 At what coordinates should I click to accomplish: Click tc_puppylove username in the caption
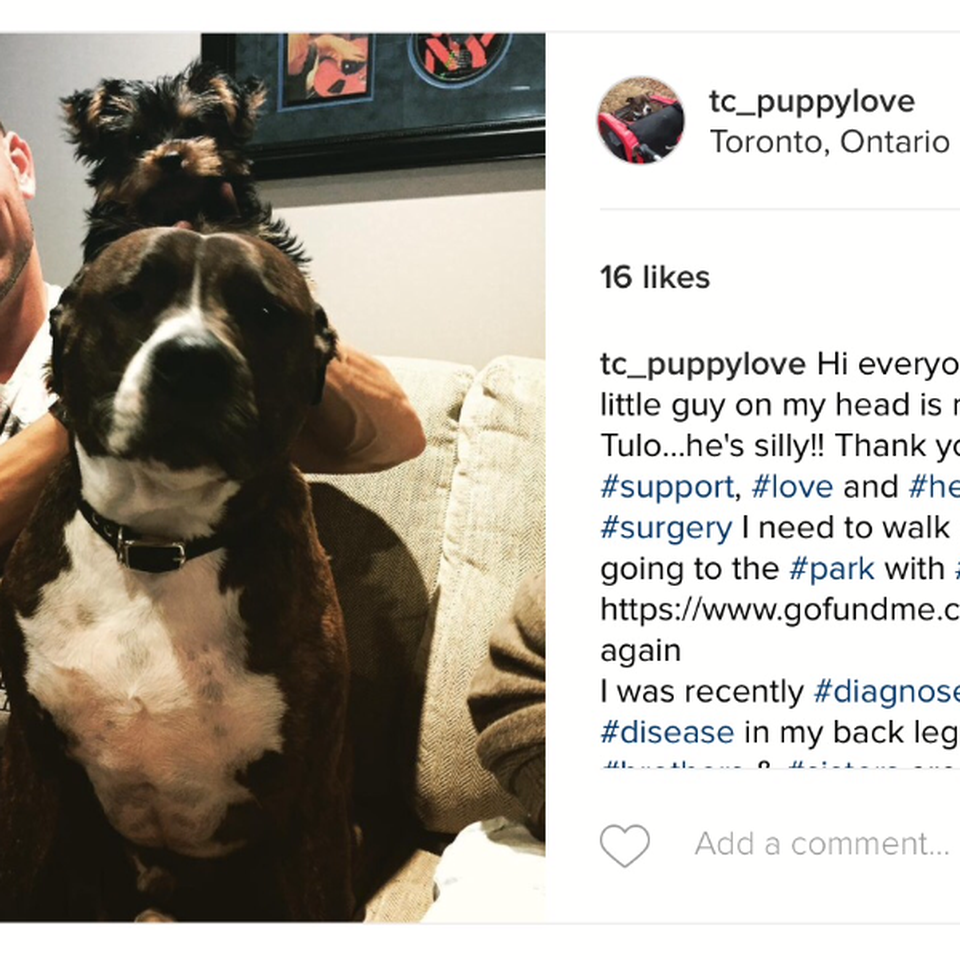tap(703, 366)
